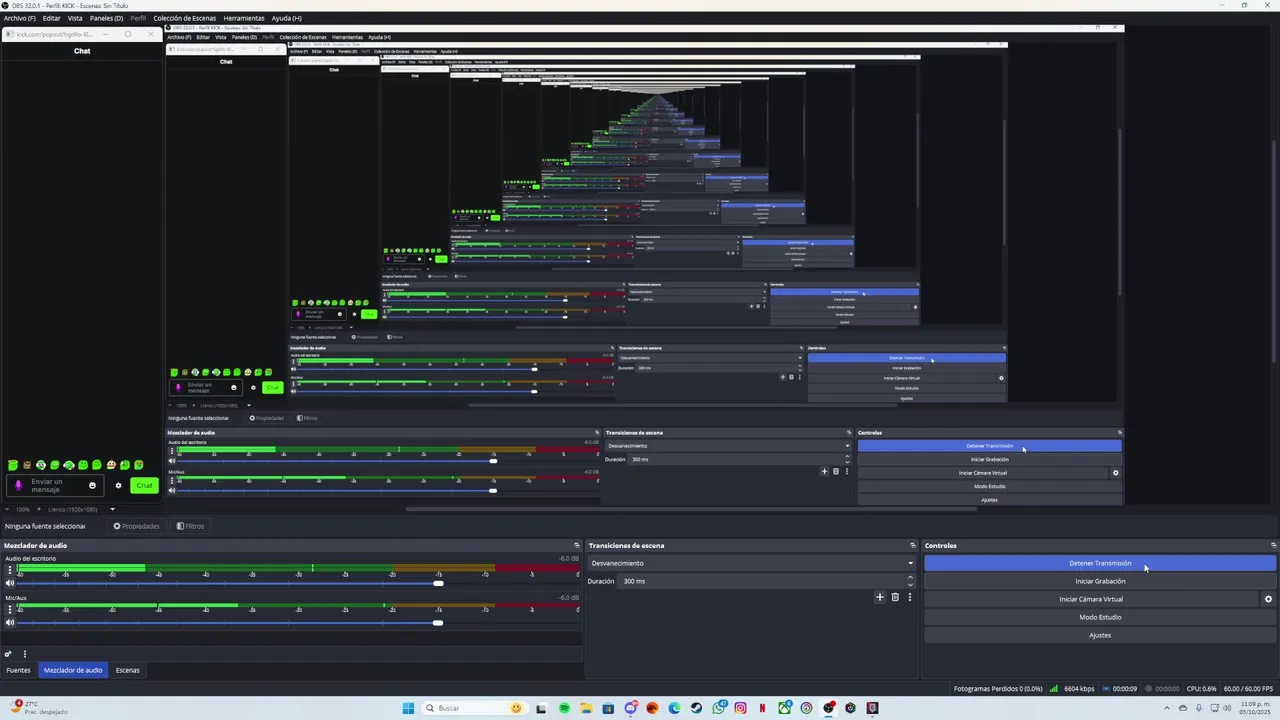Open WhatsApp from the taskbar

pyautogui.click(x=719, y=708)
